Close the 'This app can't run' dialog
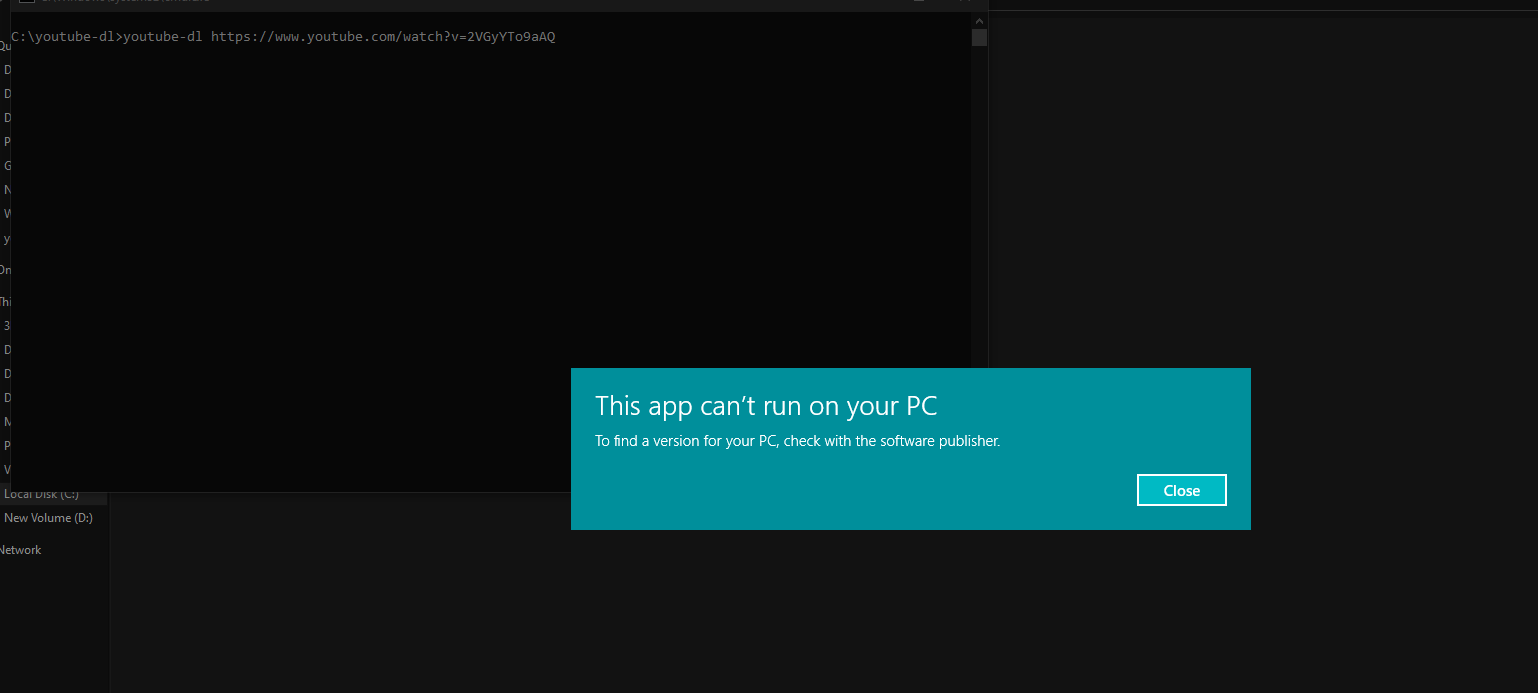 pyautogui.click(x=1181, y=490)
